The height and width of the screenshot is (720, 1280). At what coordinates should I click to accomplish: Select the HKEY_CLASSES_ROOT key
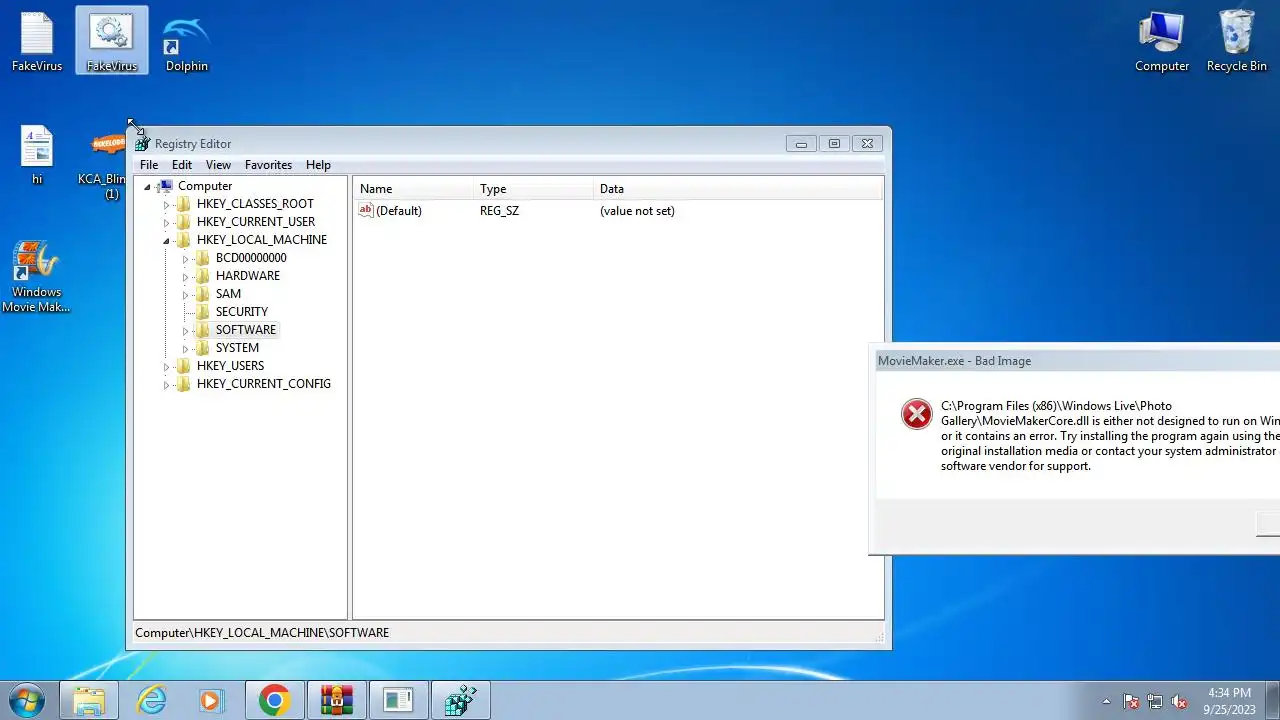(255, 204)
